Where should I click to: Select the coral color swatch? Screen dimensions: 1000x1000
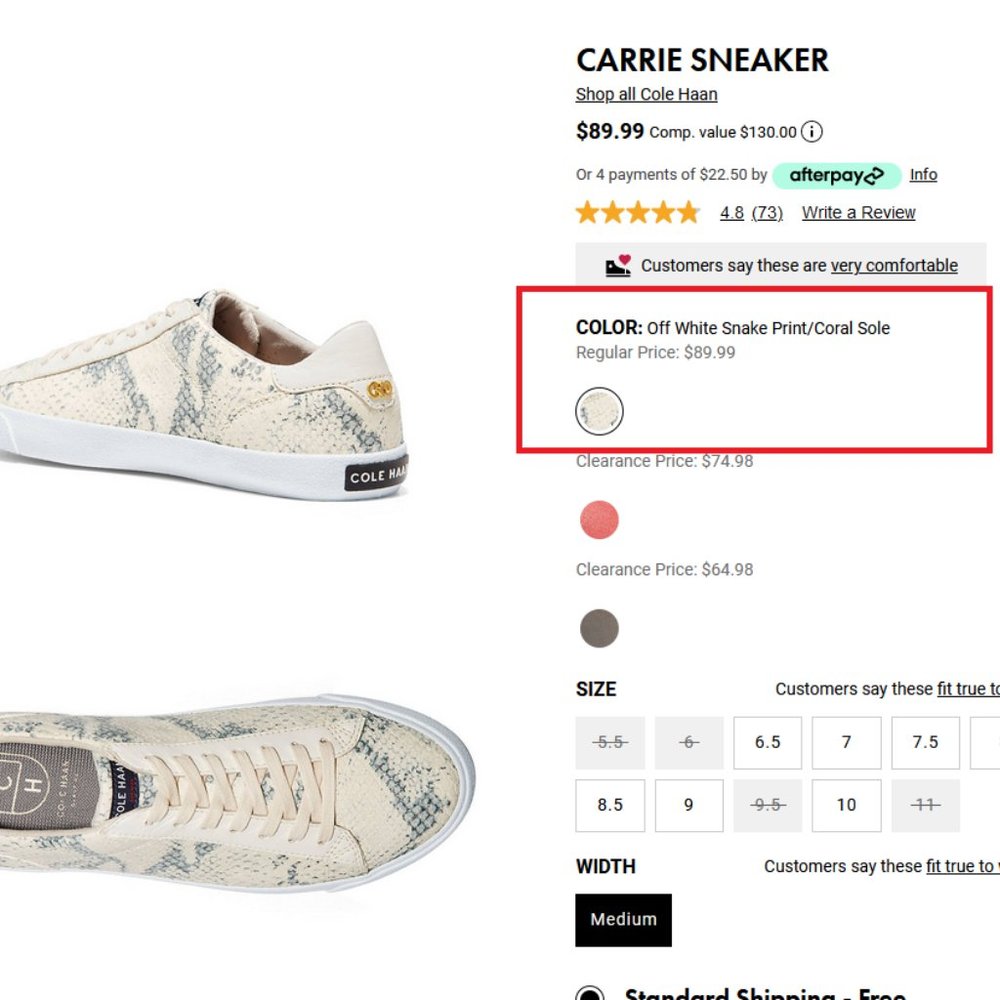[x=599, y=519]
